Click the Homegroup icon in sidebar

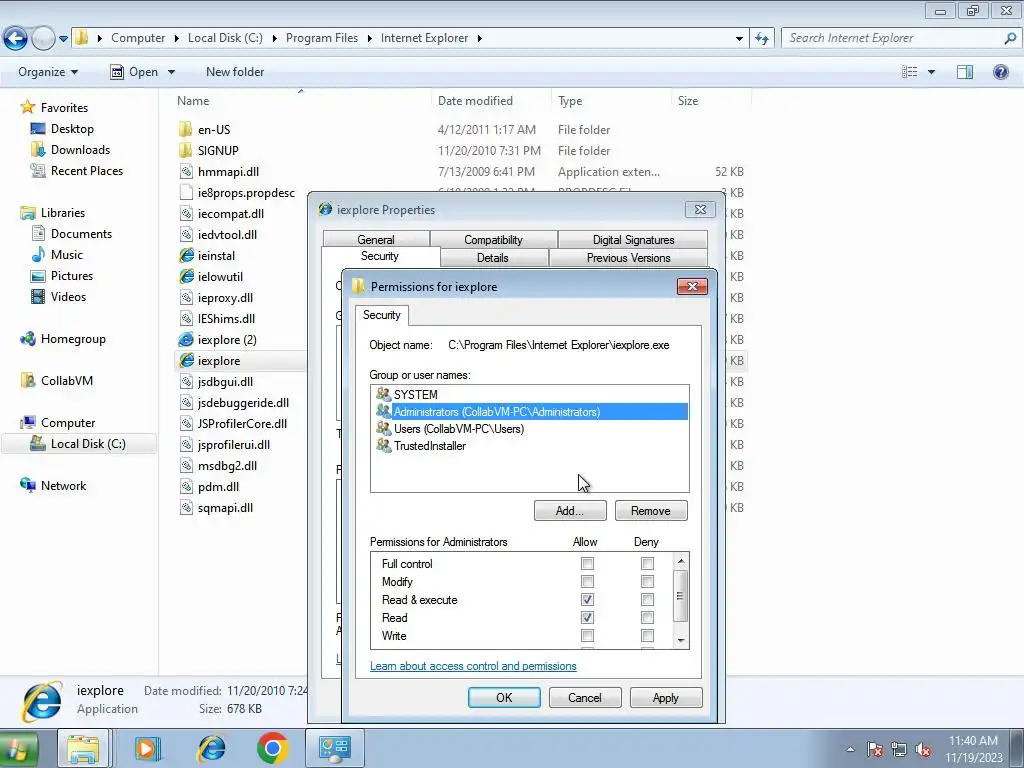click(x=27, y=339)
